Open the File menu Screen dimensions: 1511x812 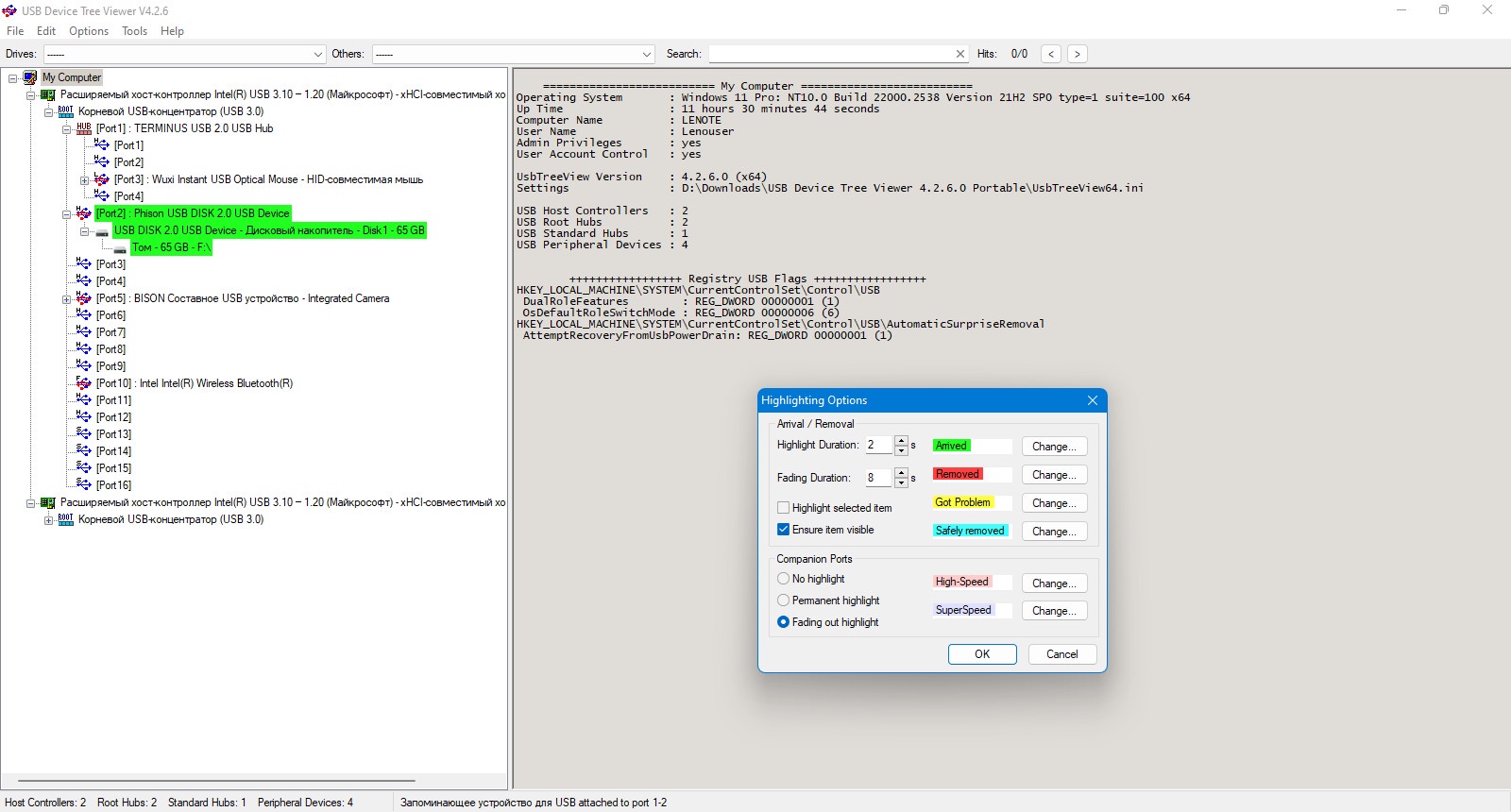point(15,31)
